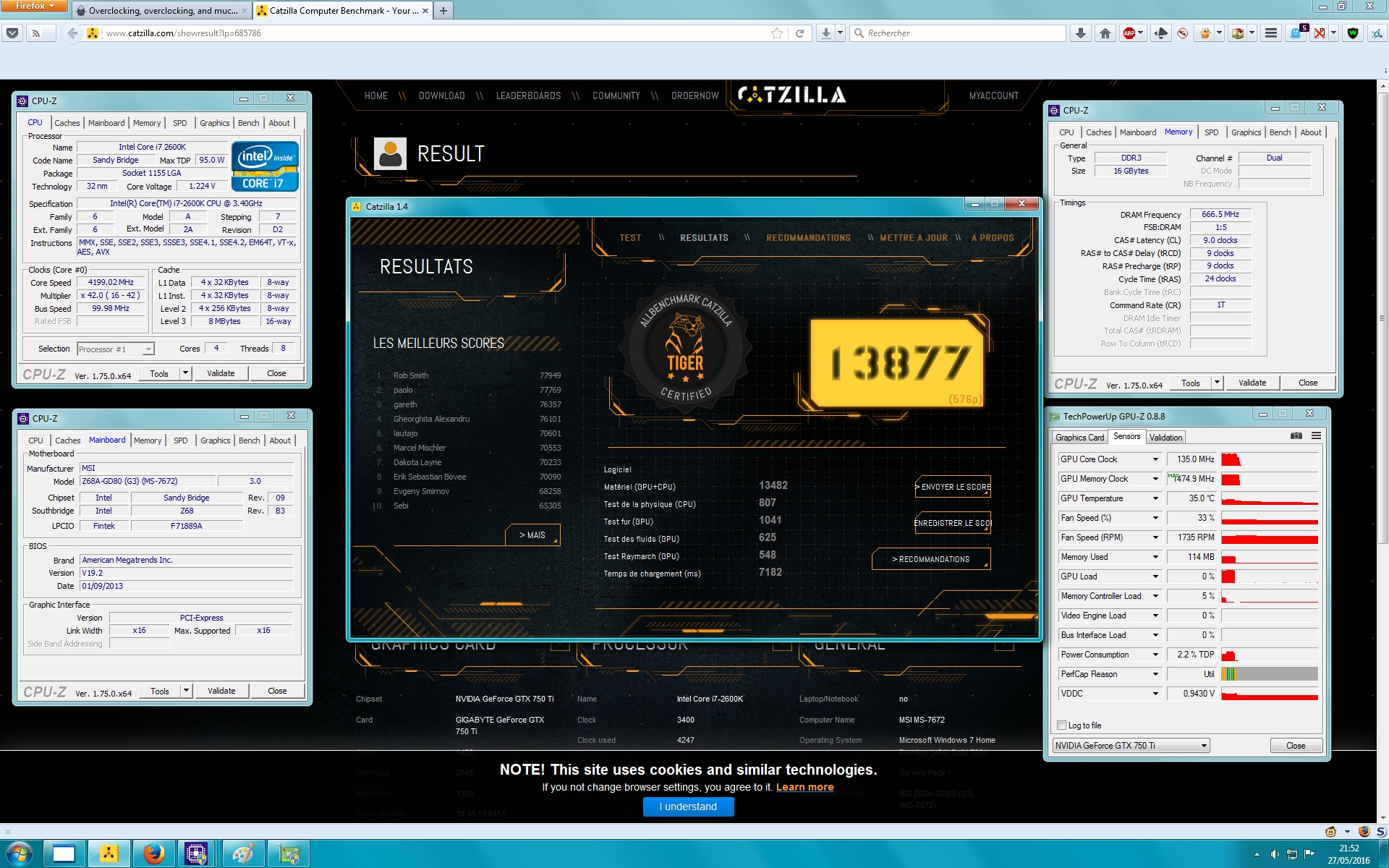The width and height of the screenshot is (1389, 868).
Task: Switch to Graphics Card tab in GPU-Z
Action: click(x=1079, y=438)
